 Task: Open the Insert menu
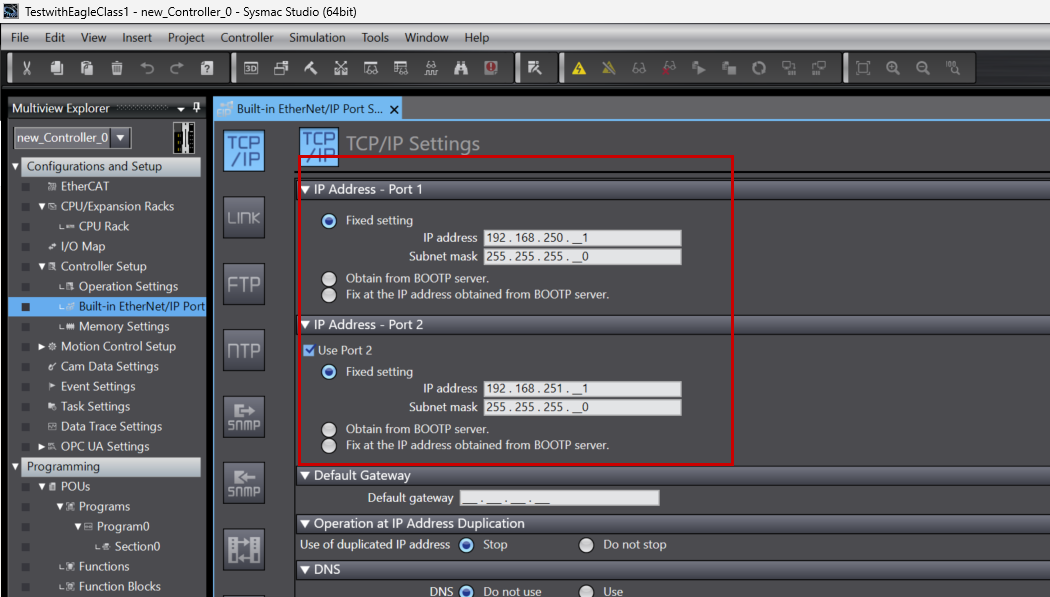(137, 37)
